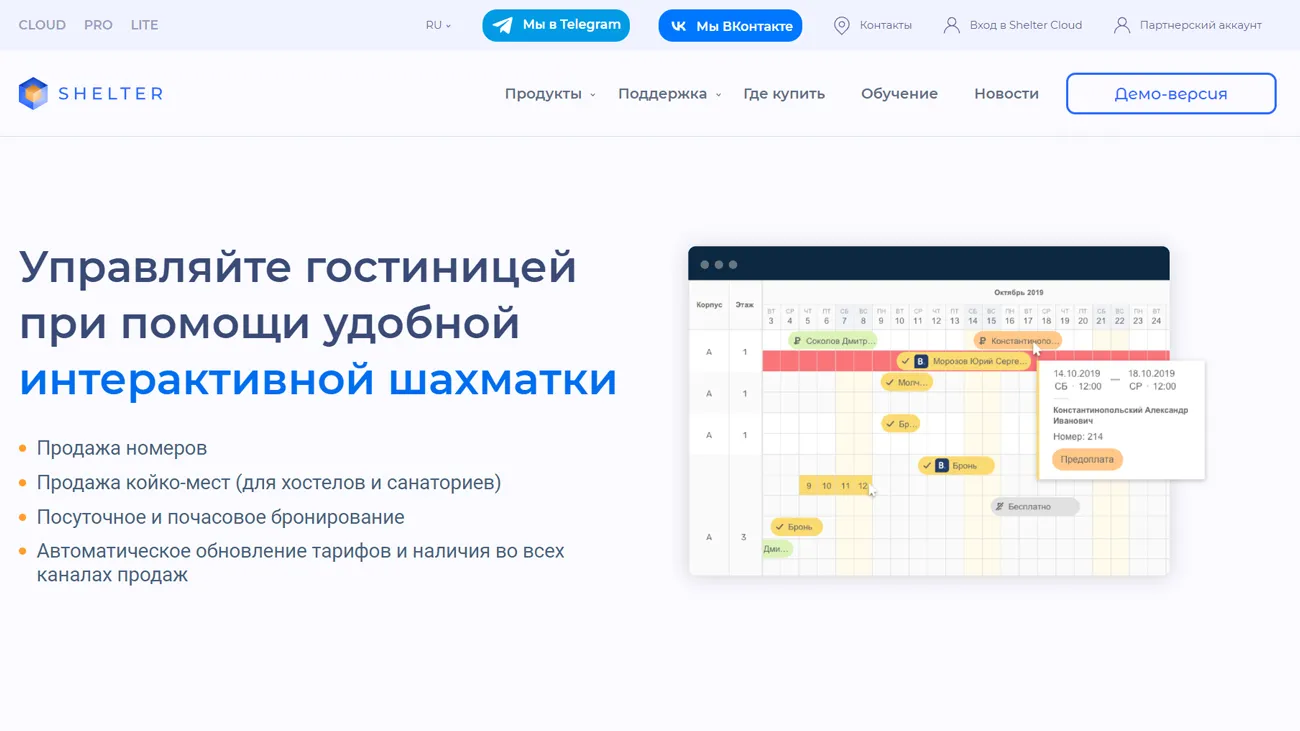Click the Shelter cube logo
The height and width of the screenshot is (731, 1300).
click(x=33, y=93)
